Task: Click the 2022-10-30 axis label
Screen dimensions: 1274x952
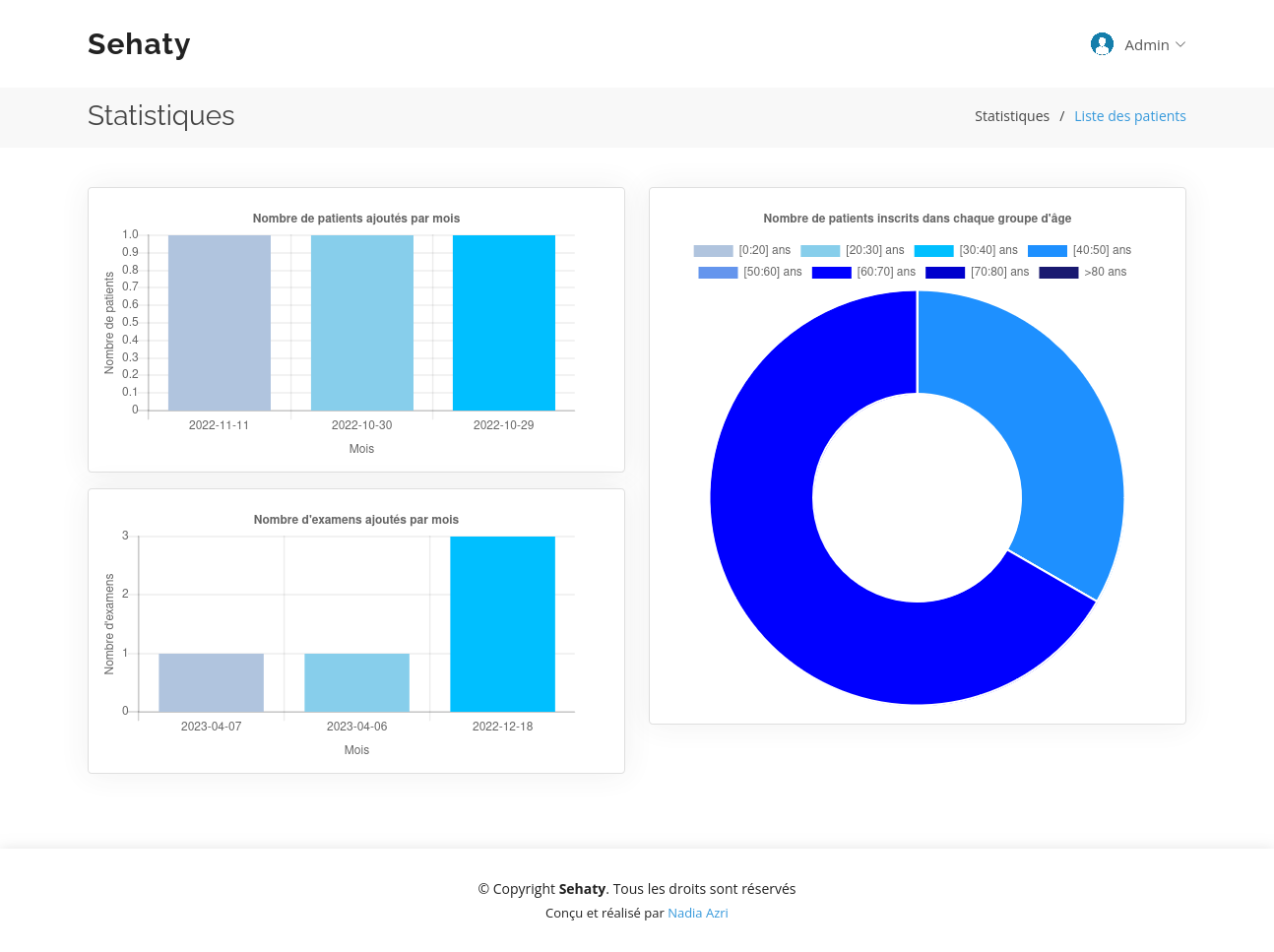Action: click(x=361, y=425)
